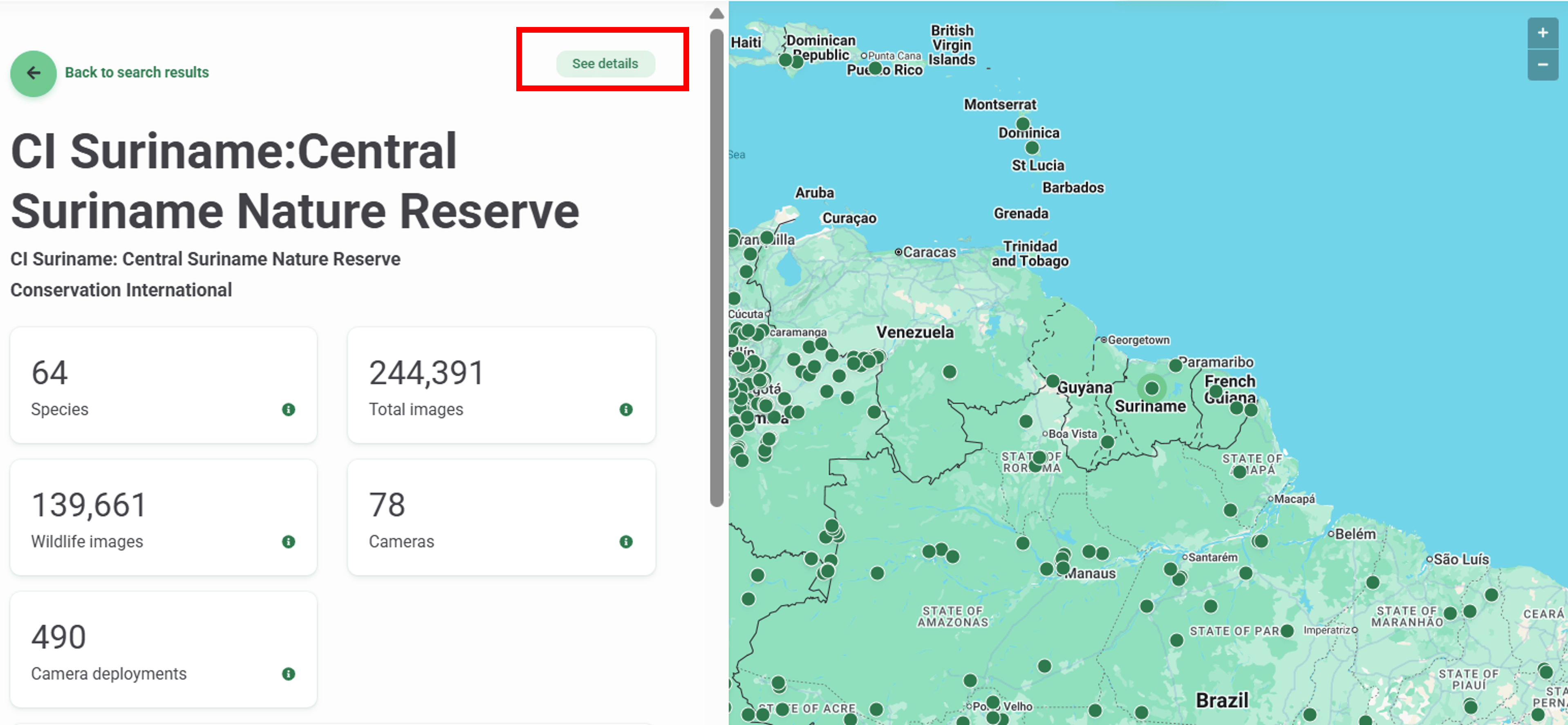Click the green back arrow icon
This screenshot has height=725, width=1568.
[34, 73]
